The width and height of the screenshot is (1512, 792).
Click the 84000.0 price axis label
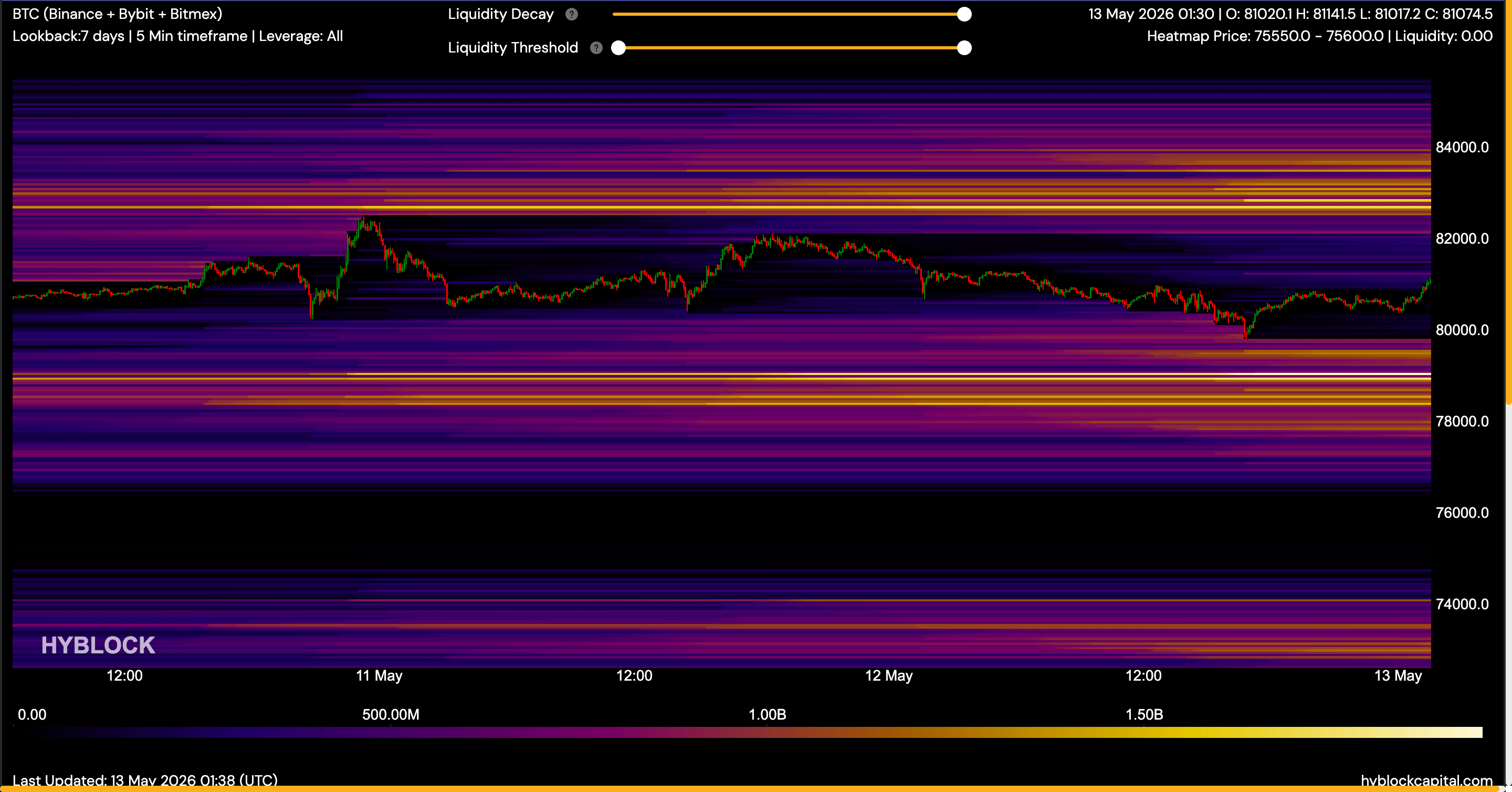coord(1462,148)
